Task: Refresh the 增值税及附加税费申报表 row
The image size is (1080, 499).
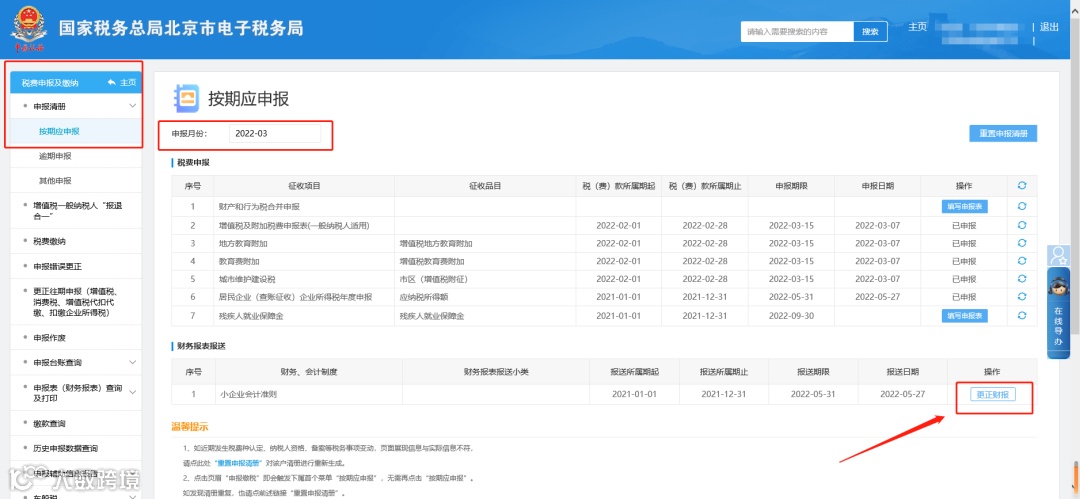Action: pyautogui.click(x=1021, y=225)
